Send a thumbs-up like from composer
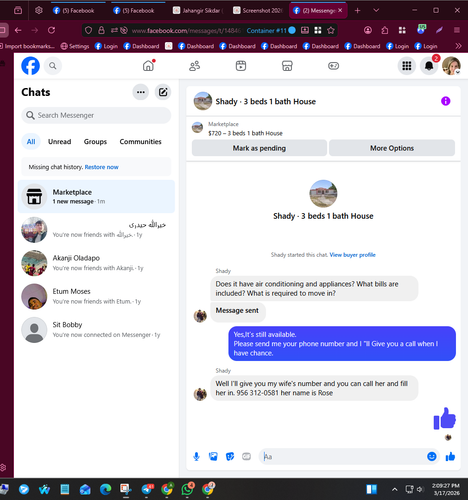Viewport: 468px width, 500px height. pyautogui.click(x=450, y=456)
